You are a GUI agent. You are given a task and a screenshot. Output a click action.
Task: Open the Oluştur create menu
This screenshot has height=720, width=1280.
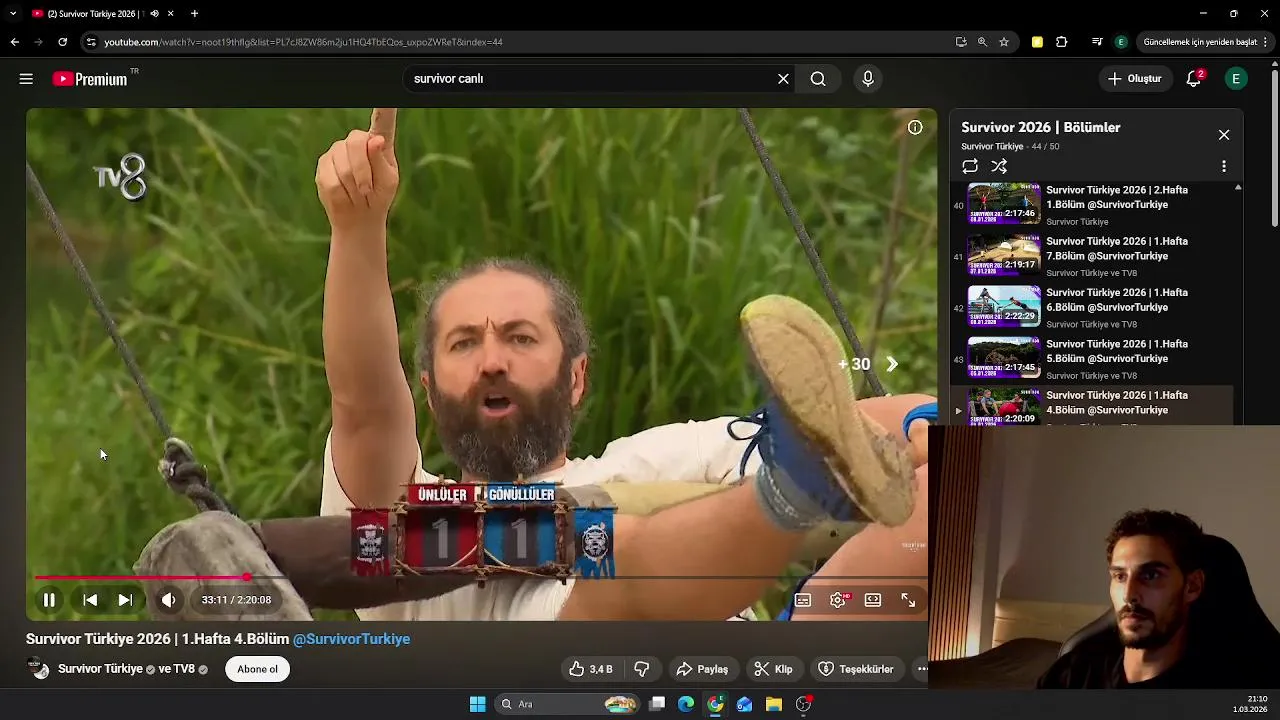pyautogui.click(x=1135, y=79)
